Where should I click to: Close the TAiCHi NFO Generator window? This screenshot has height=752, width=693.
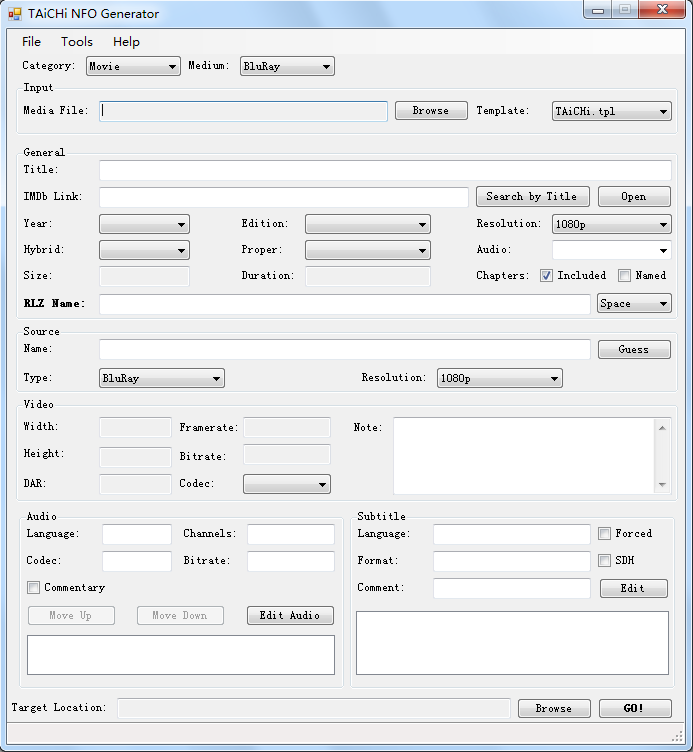click(662, 10)
